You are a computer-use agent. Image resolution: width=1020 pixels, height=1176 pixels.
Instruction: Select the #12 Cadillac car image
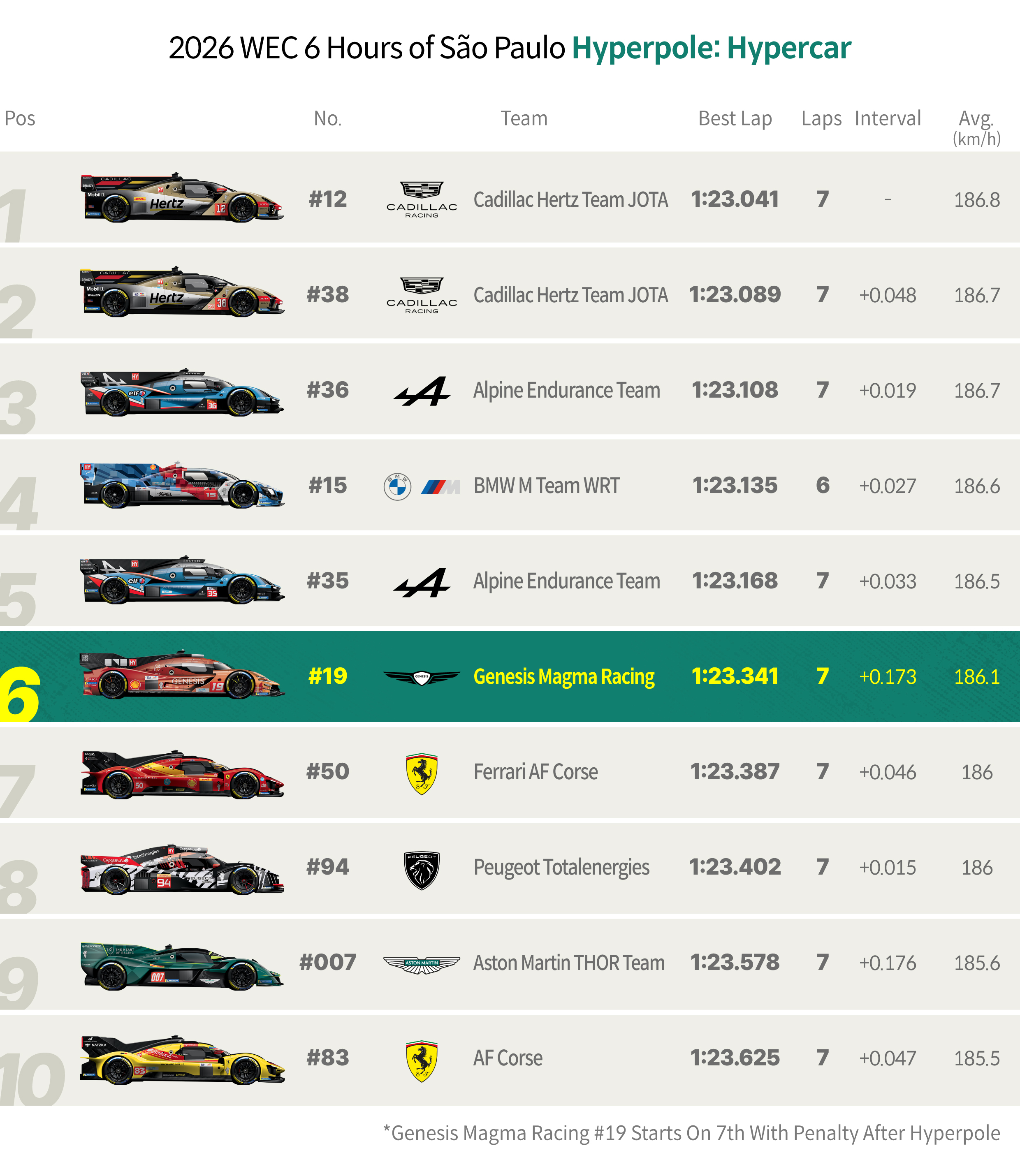click(x=181, y=197)
